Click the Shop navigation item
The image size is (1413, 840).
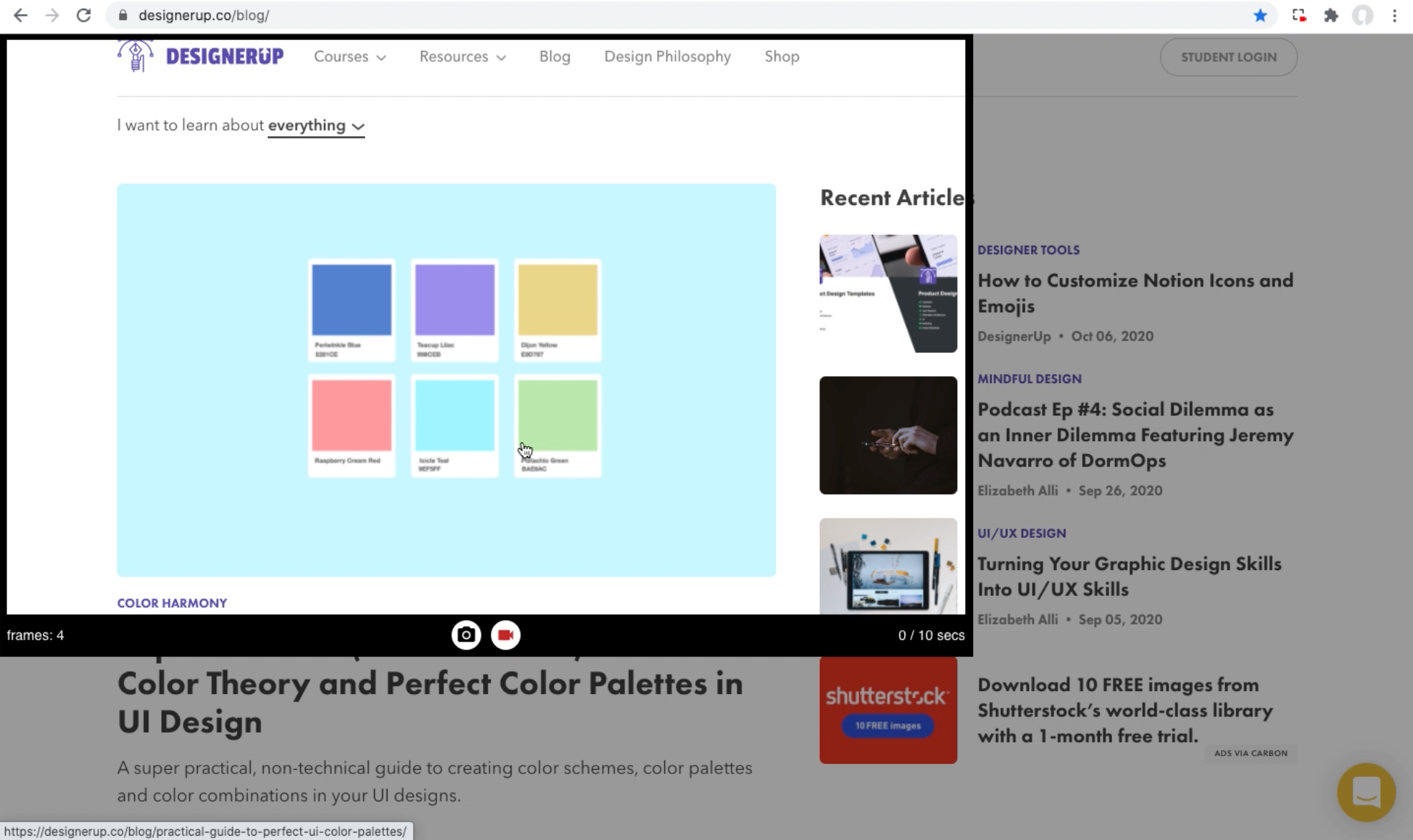point(782,56)
